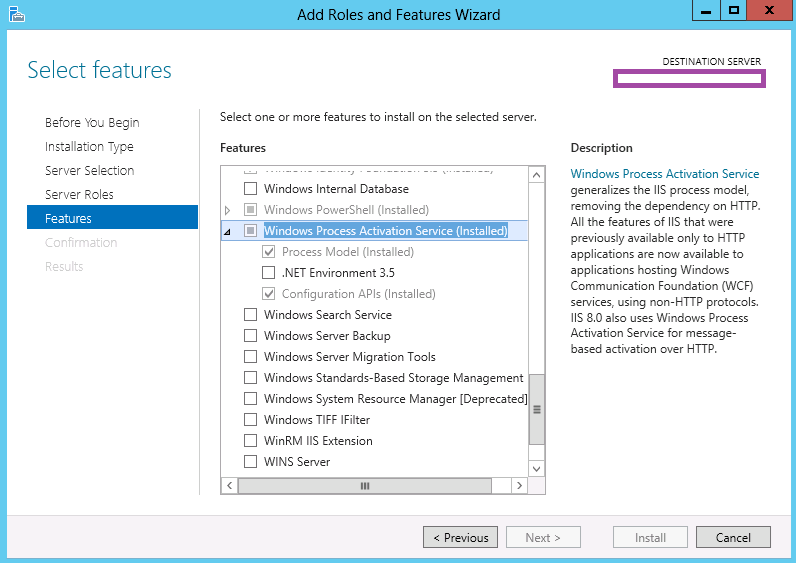Collapse Windows Process Activation Service node
Screen dimensions: 796x563
[227, 231]
